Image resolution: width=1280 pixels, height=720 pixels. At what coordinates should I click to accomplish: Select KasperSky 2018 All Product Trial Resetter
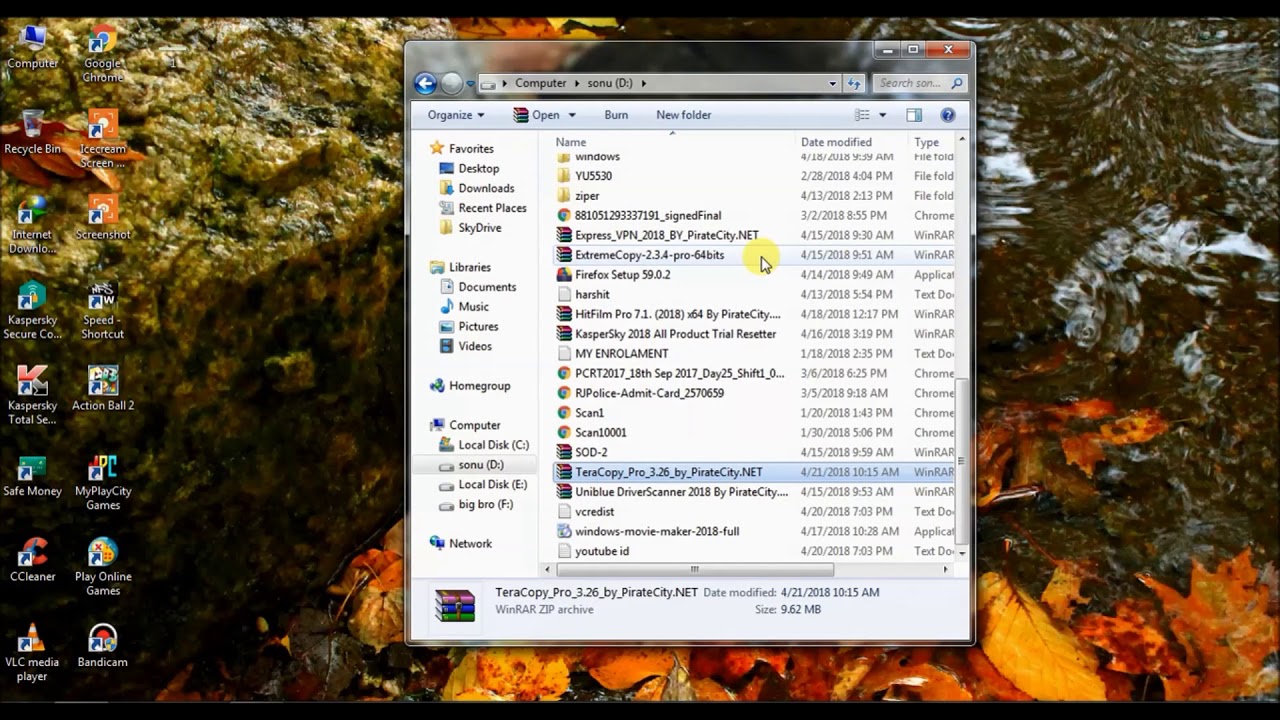point(676,334)
